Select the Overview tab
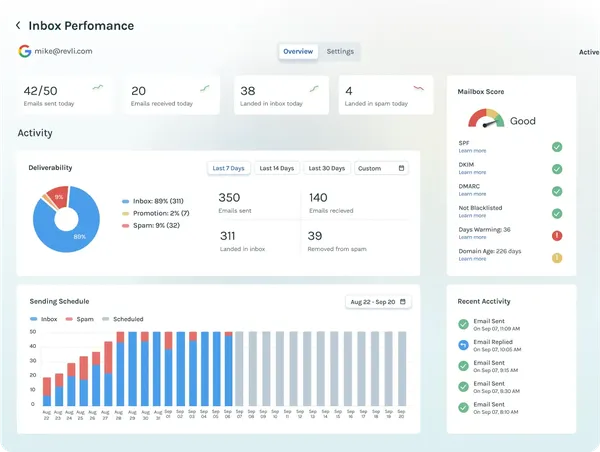 (x=298, y=51)
